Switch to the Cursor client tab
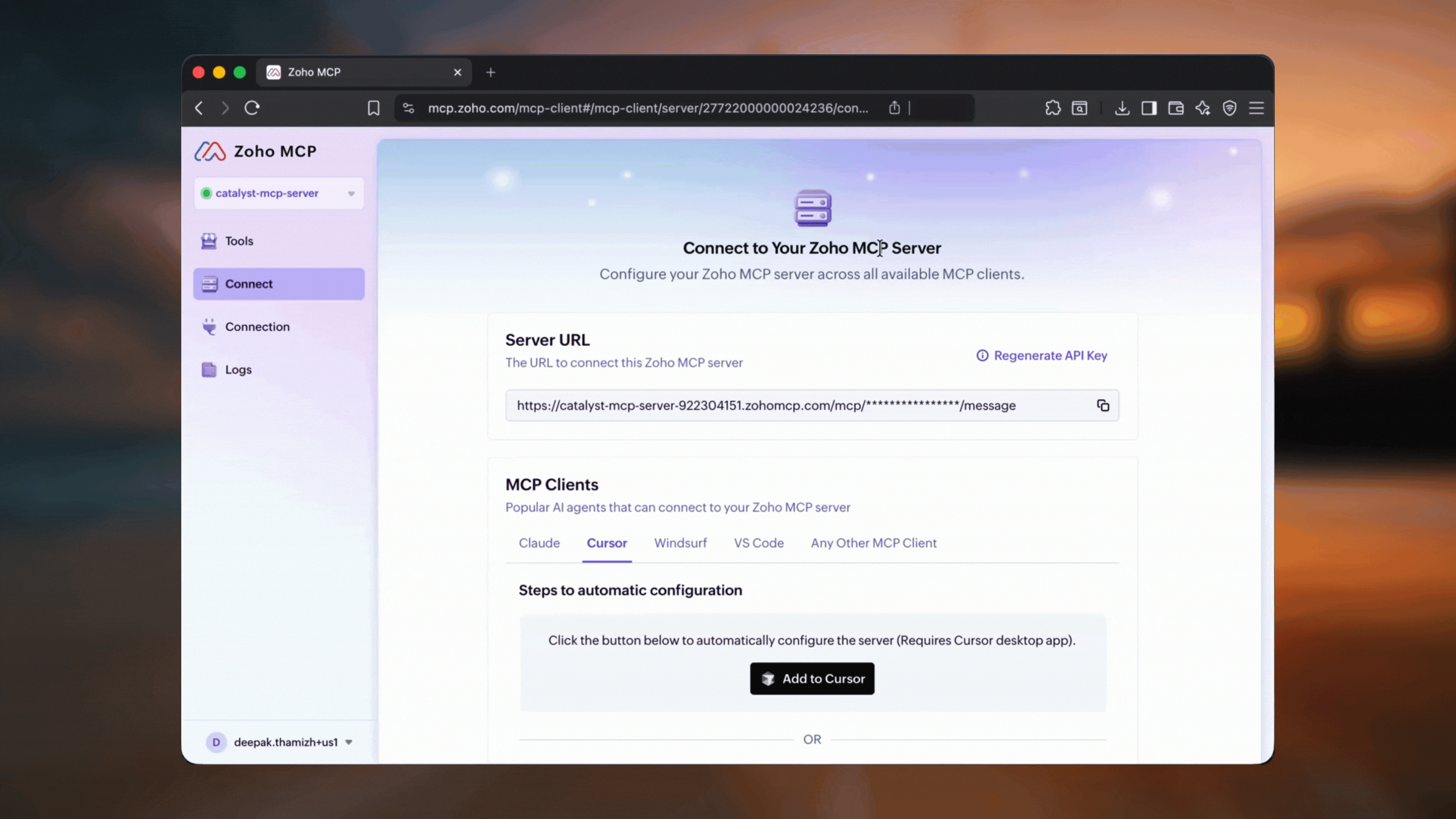This screenshot has height=819, width=1456. click(607, 543)
